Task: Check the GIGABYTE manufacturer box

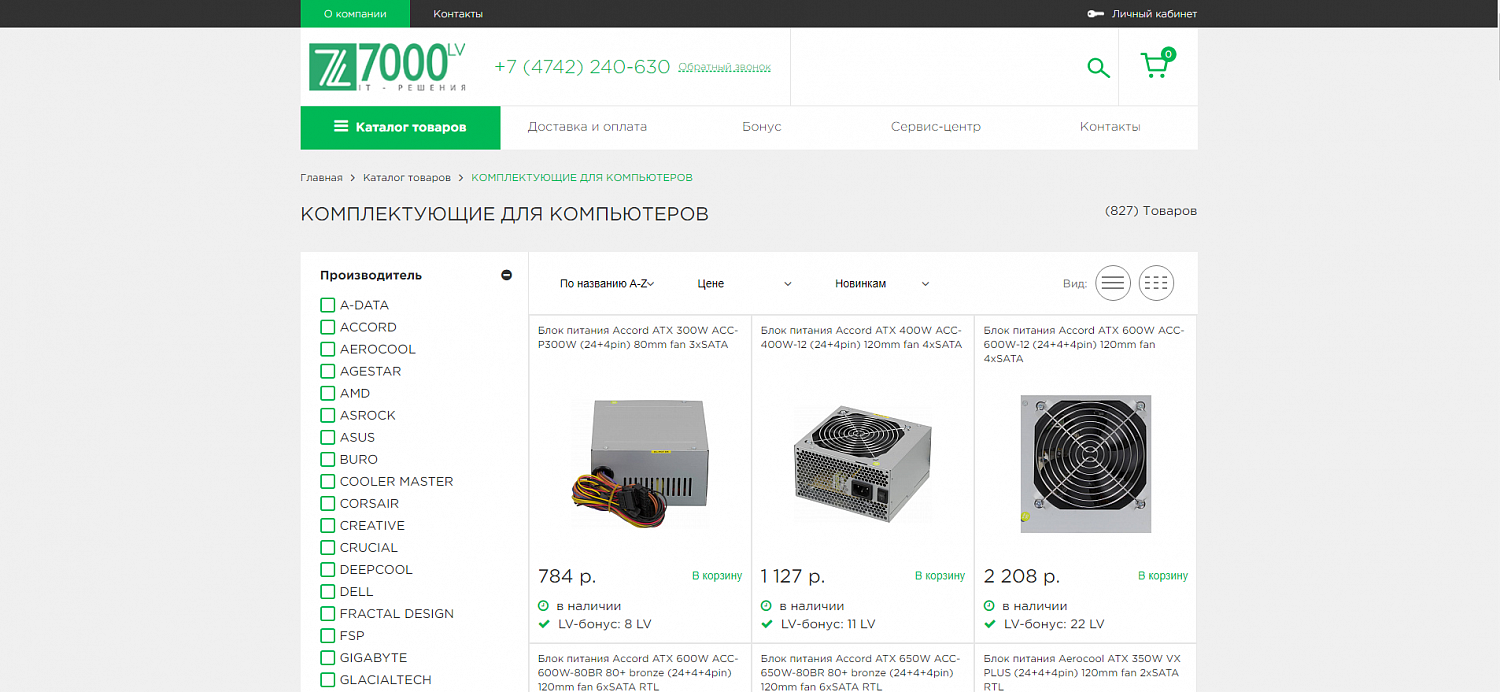Action: pyautogui.click(x=327, y=657)
